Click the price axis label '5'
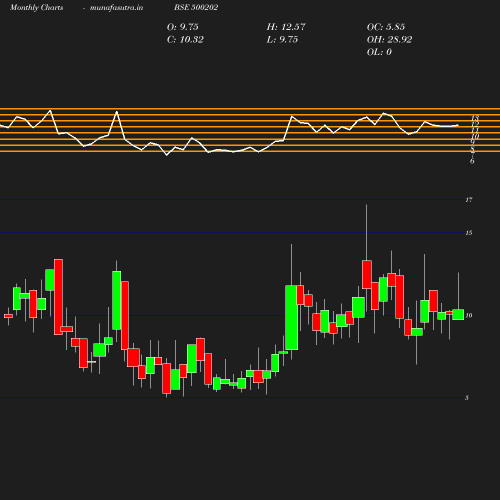This screenshot has width=500, height=500. (467, 398)
